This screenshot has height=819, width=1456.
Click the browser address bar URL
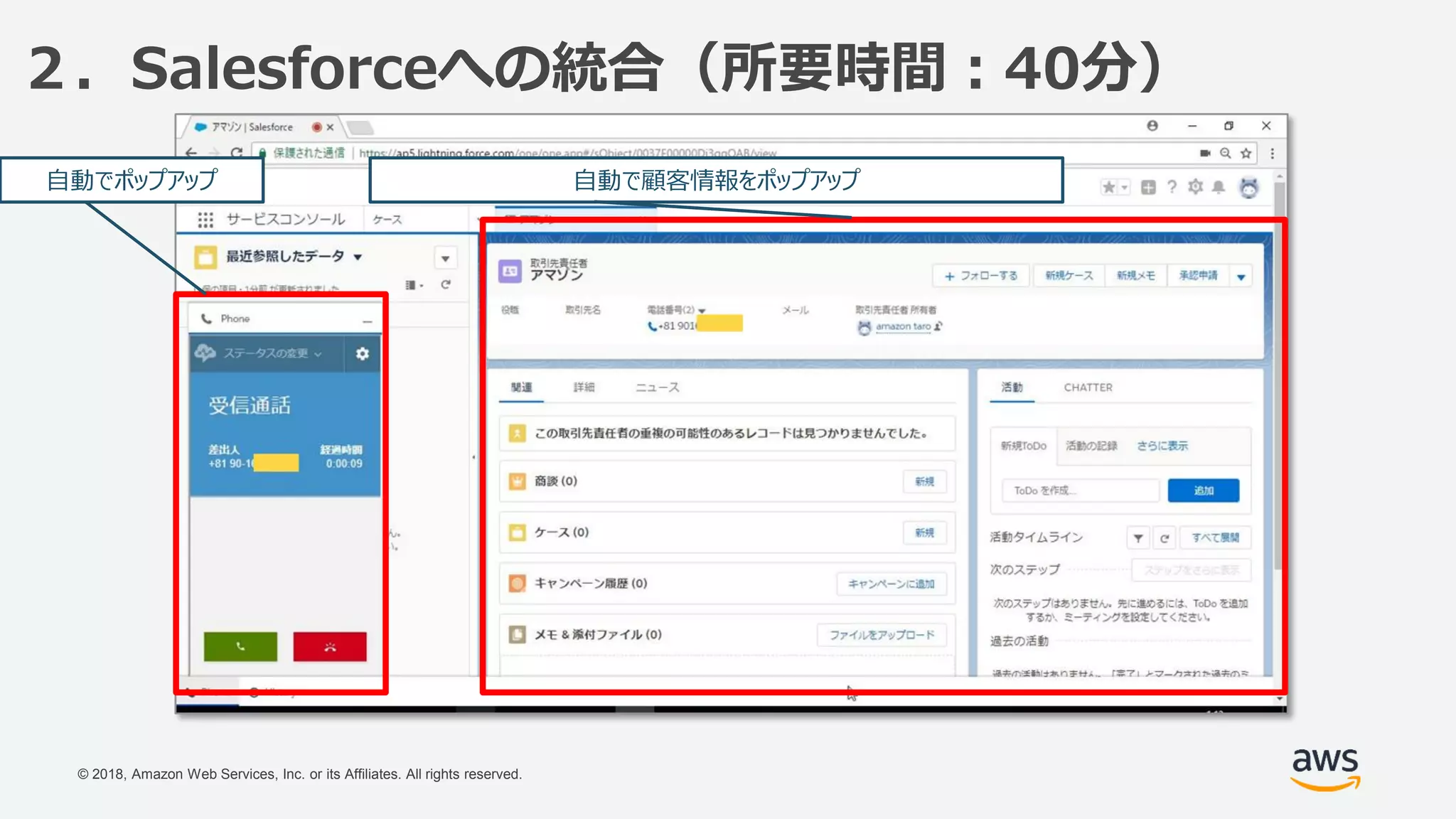[x=567, y=153]
